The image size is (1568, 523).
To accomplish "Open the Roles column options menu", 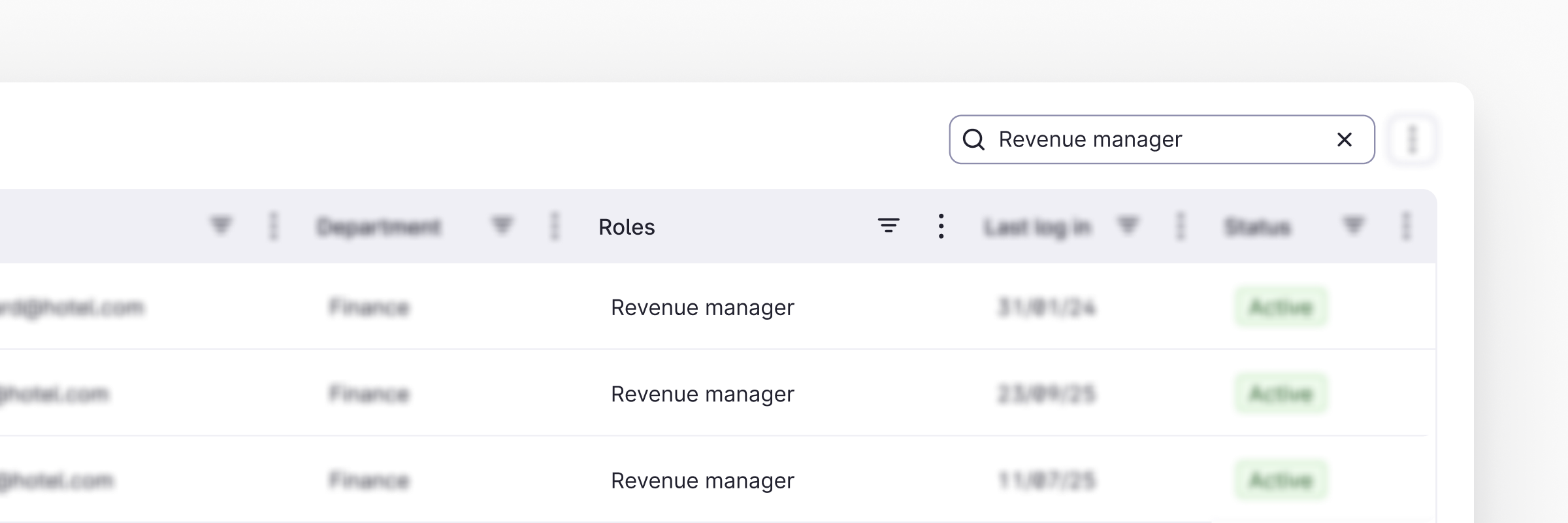I will point(941,226).
